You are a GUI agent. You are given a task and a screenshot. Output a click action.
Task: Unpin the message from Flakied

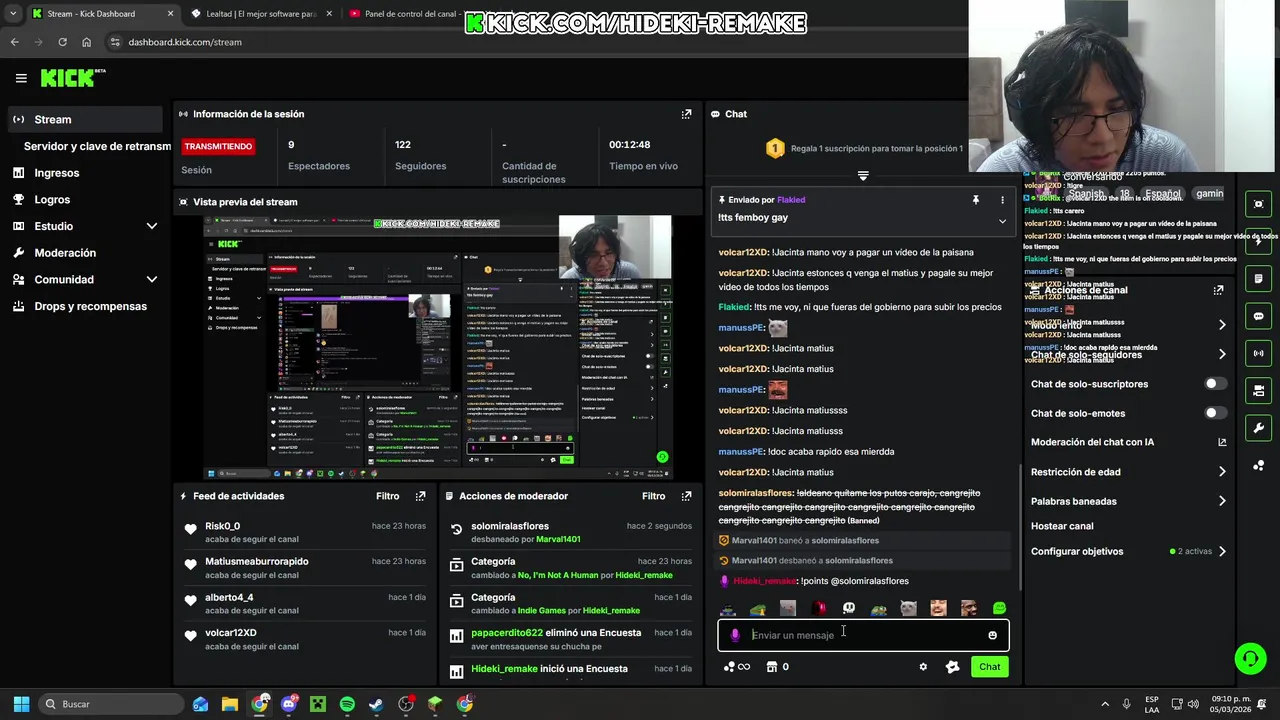[x=975, y=200]
